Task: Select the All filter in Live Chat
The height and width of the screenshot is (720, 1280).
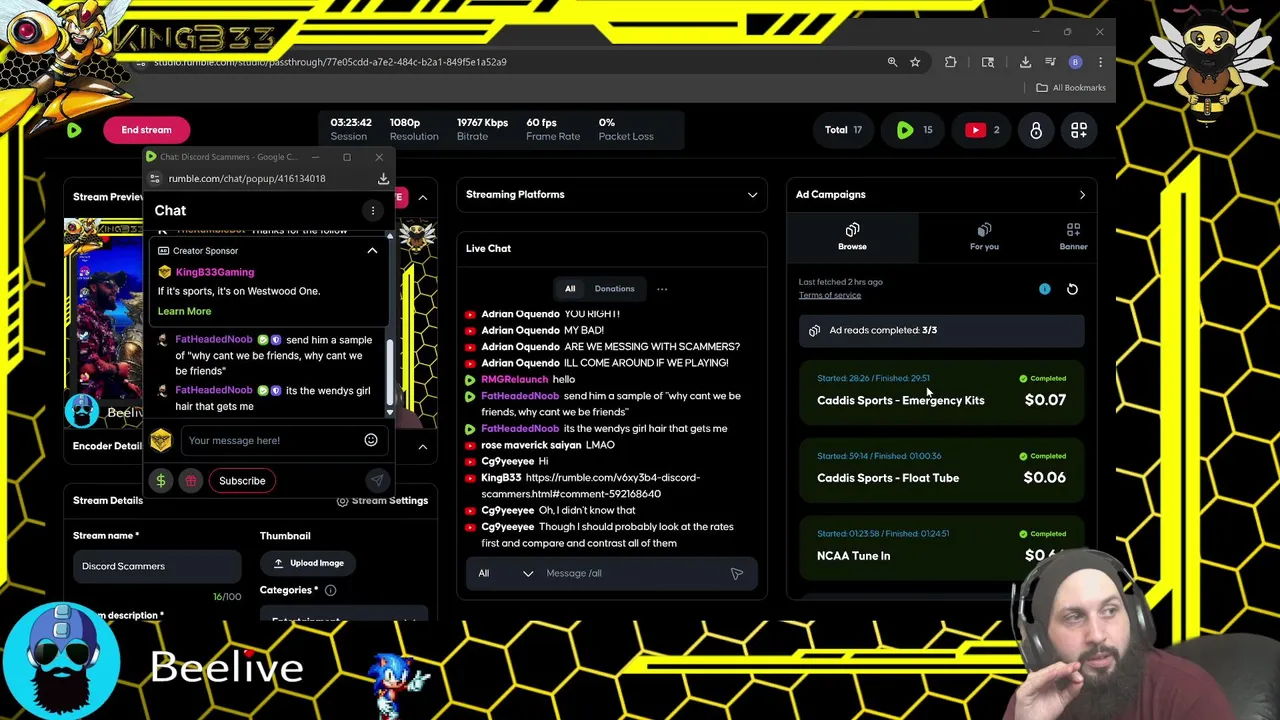Action: pyautogui.click(x=570, y=289)
